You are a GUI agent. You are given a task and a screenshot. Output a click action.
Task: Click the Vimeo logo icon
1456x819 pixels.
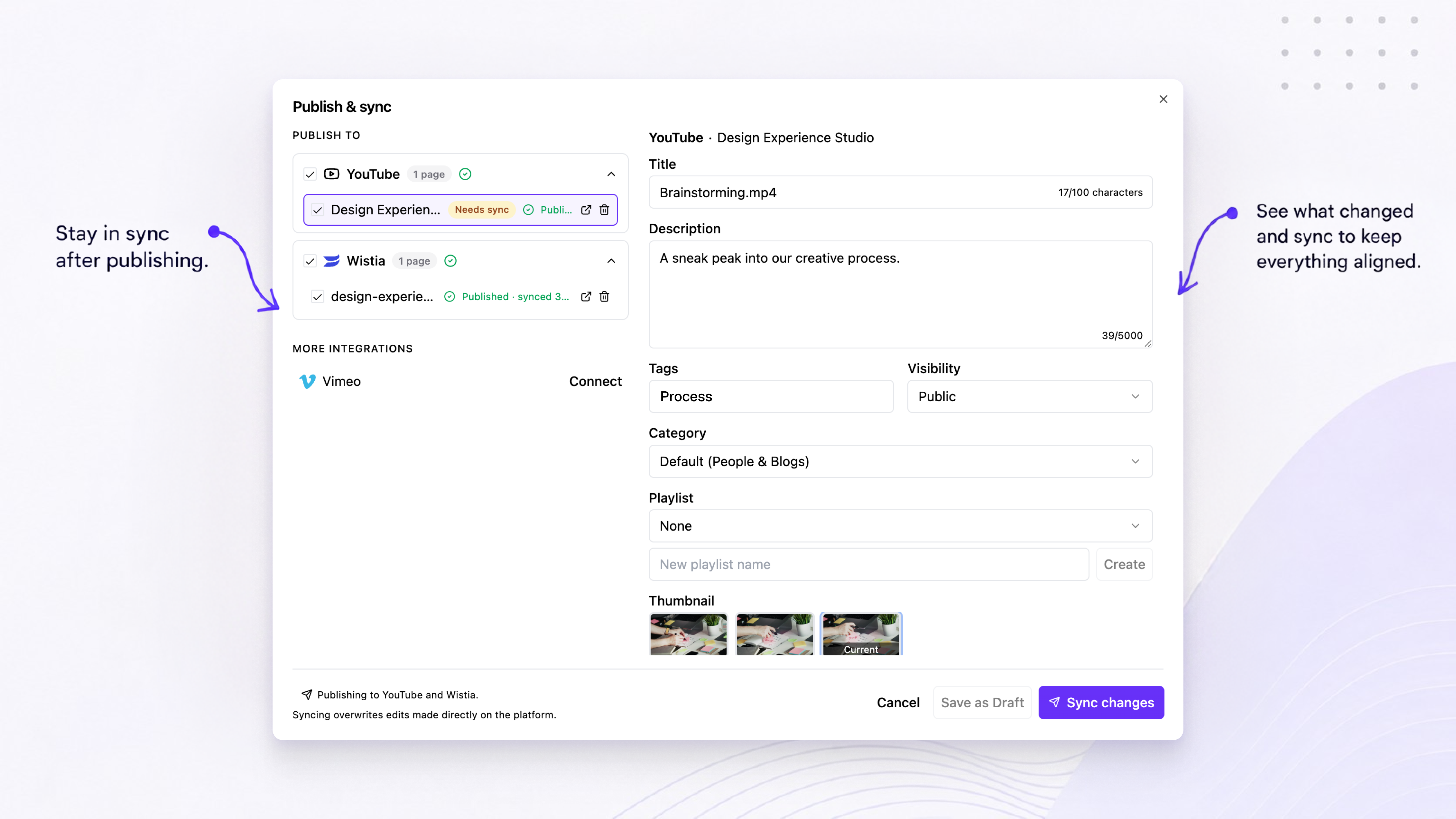click(x=307, y=381)
